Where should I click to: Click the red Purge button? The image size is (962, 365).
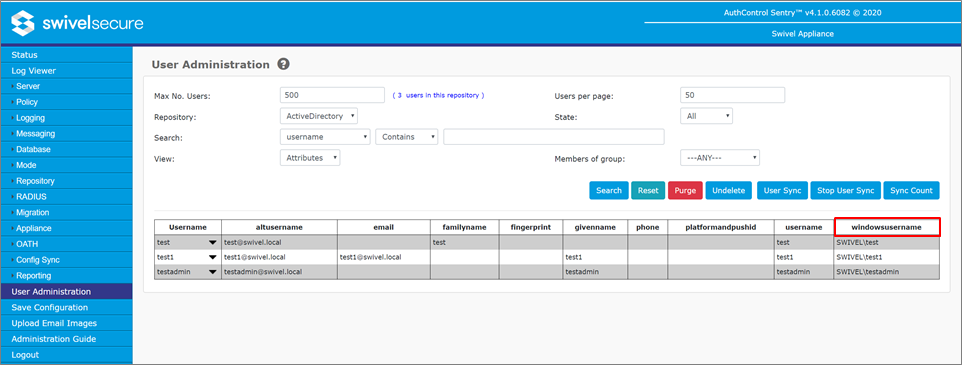click(685, 191)
